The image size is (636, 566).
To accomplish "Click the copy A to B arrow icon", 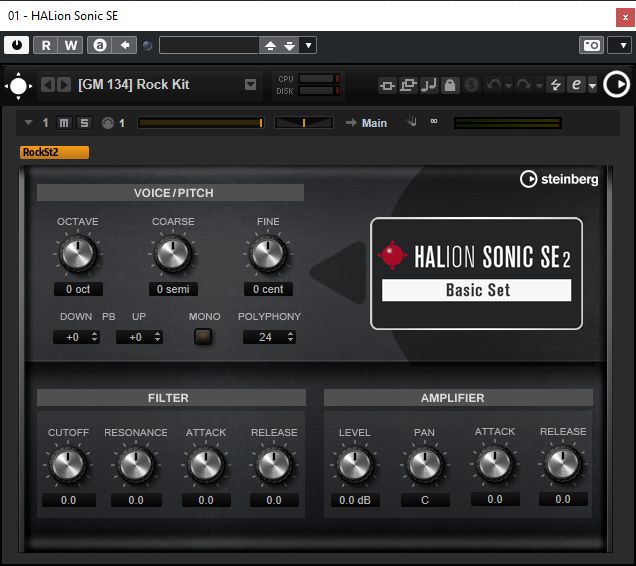I will pos(125,45).
